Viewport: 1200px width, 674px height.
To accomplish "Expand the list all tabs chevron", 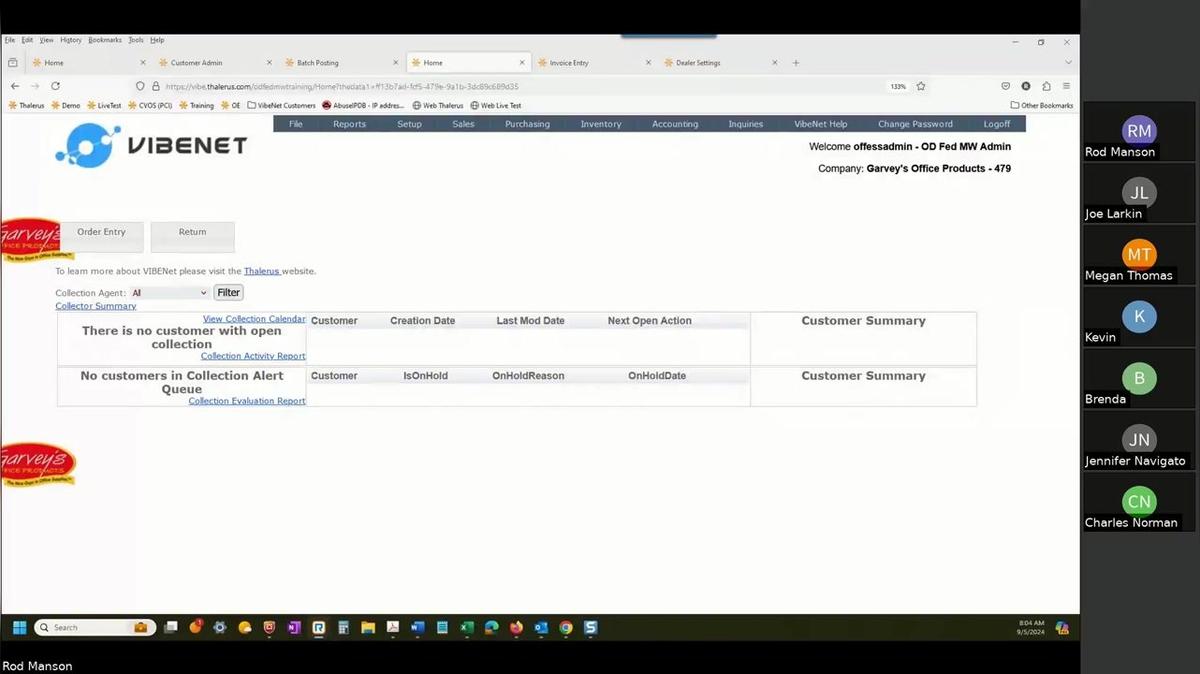I will click(x=1067, y=63).
